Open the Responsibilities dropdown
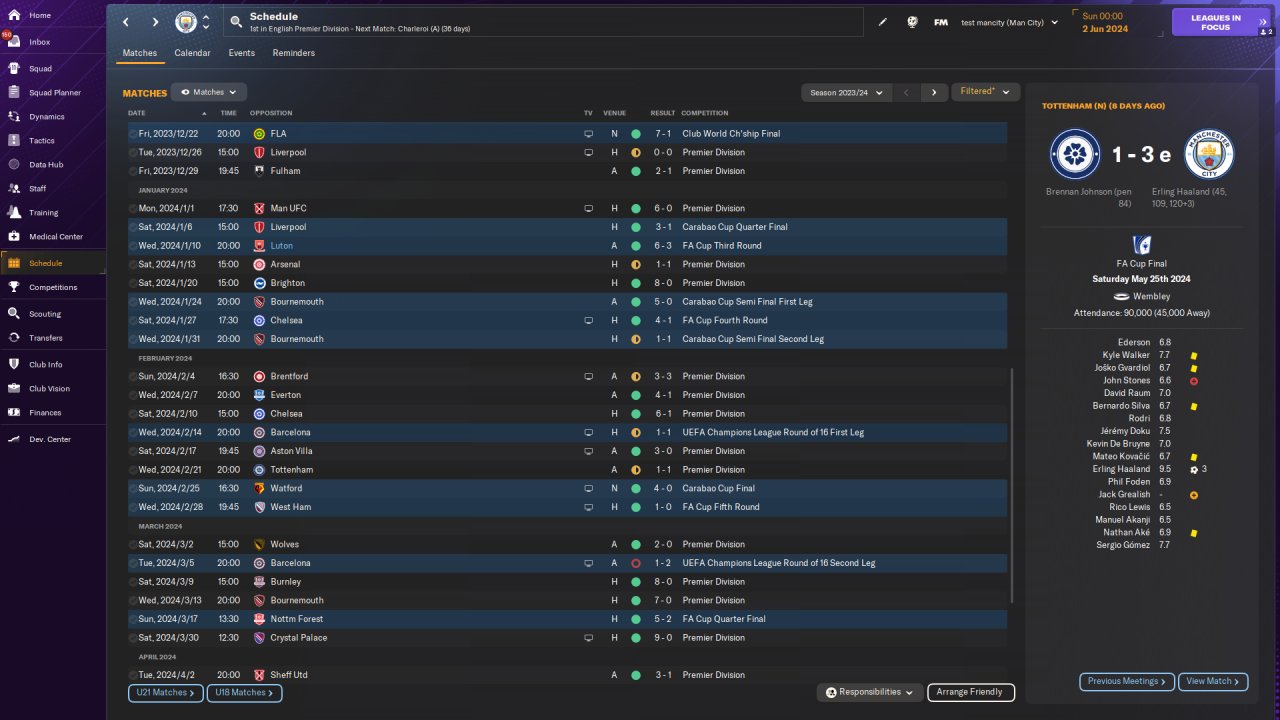 coord(869,692)
